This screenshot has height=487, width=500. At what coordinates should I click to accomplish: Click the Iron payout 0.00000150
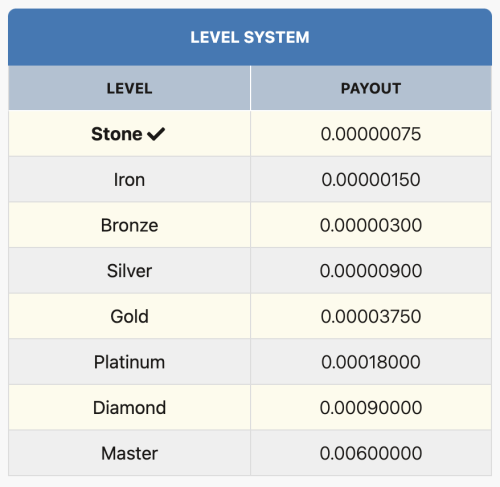371,180
